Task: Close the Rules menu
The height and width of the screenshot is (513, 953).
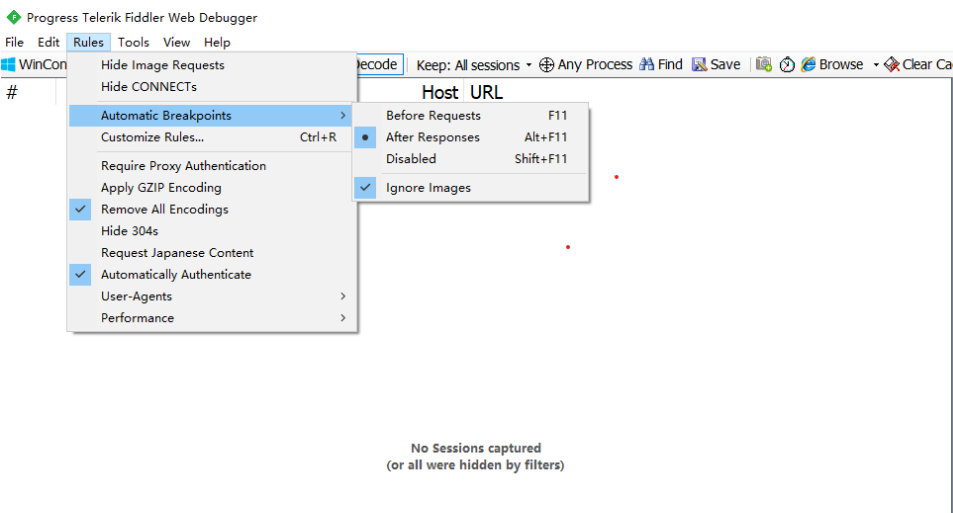Action: point(88,42)
